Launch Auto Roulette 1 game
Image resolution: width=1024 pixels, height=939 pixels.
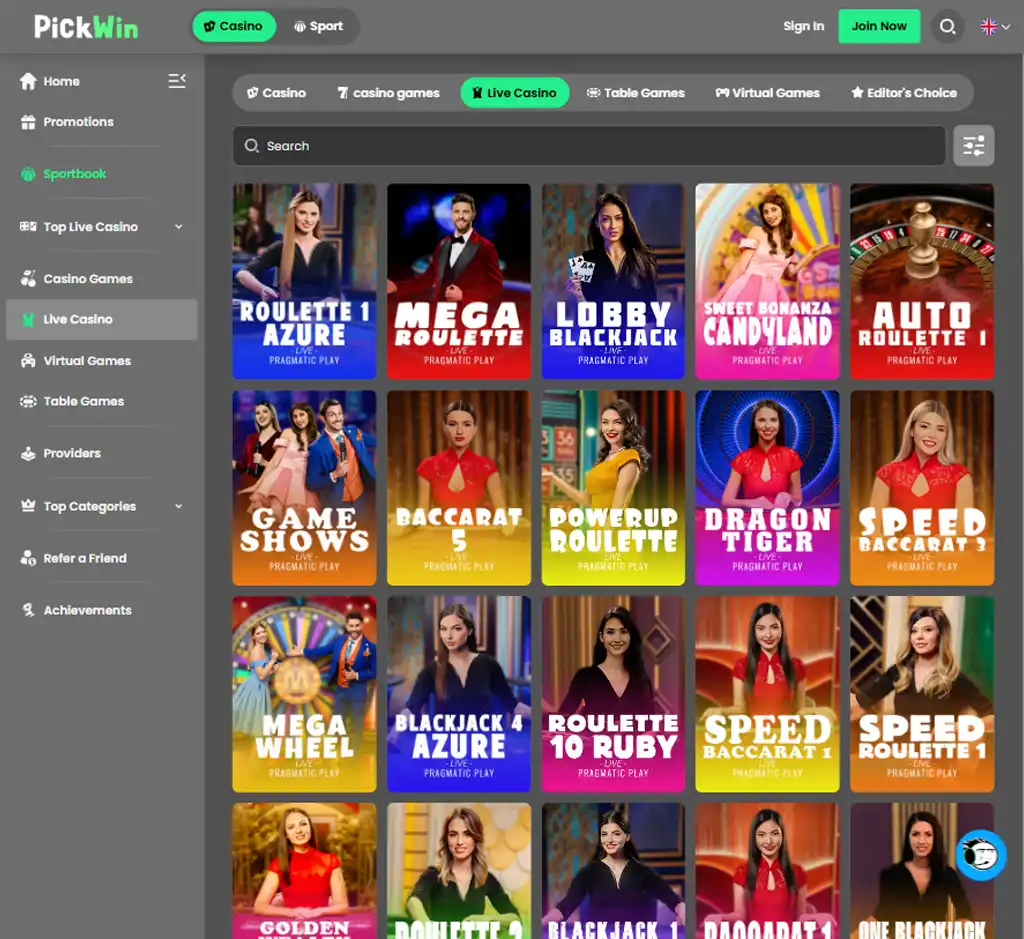click(x=922, y=281)
